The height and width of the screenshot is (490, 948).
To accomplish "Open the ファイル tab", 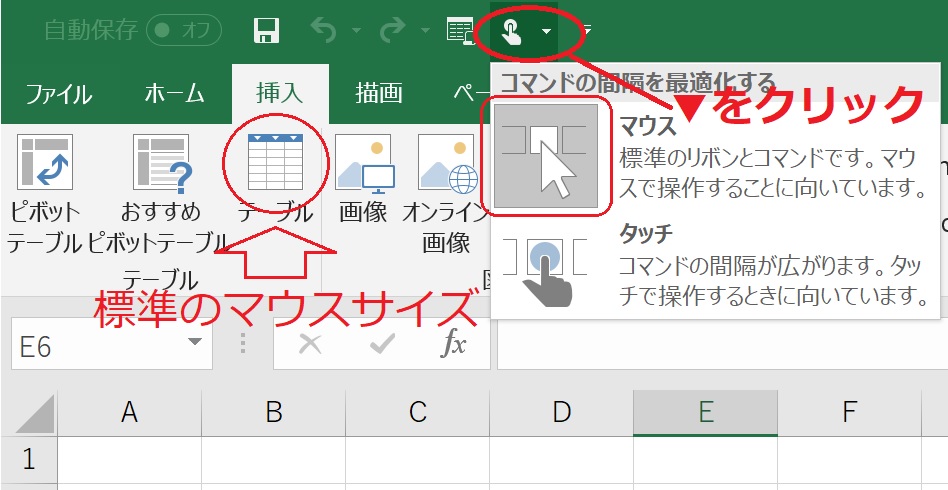I will (x=59, y=94).
